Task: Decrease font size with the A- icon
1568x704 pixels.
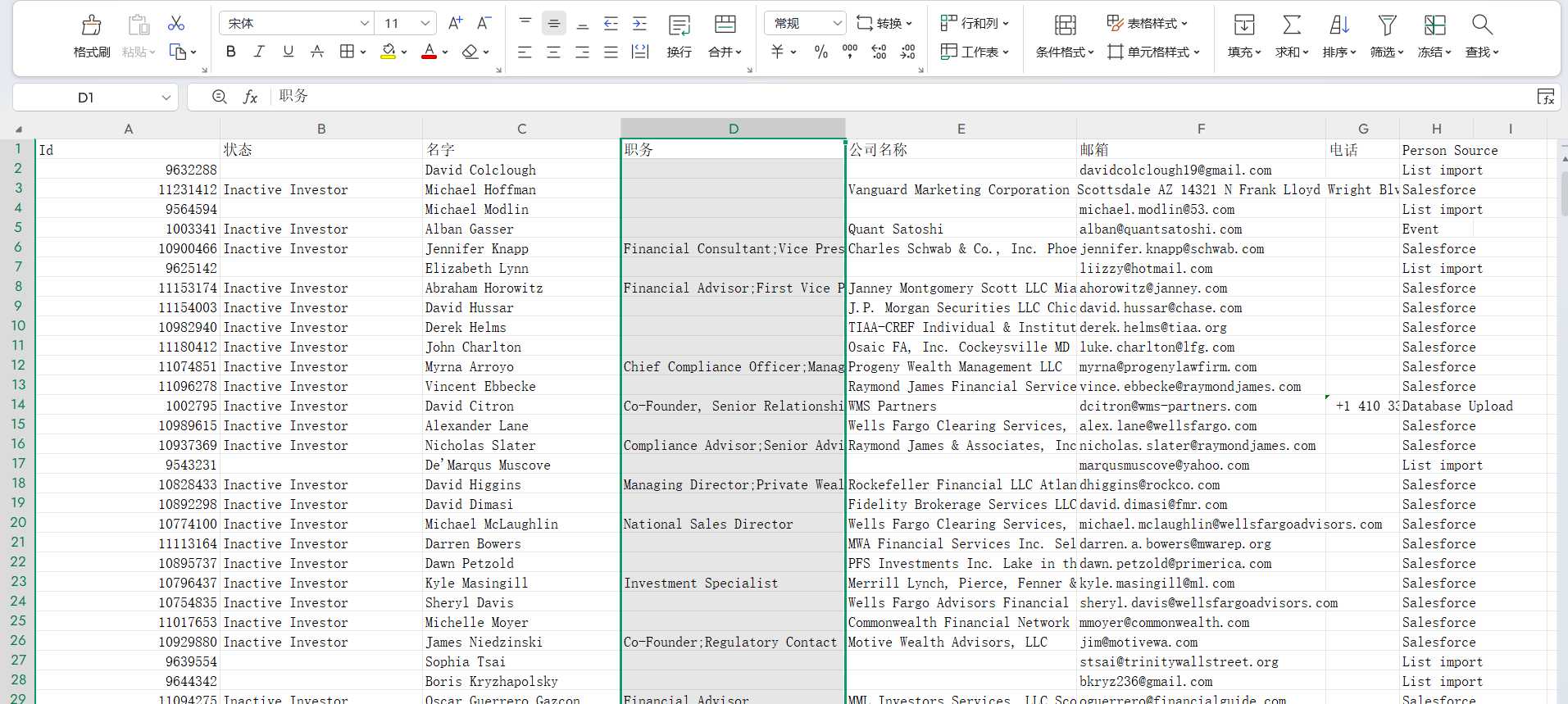Action: pyautogui.click(x=484, y=23)
